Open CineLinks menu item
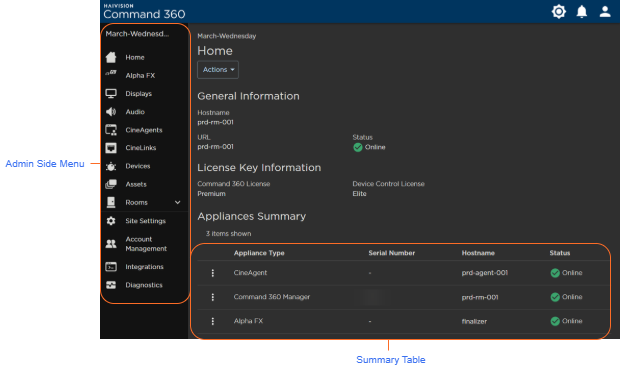The width and height of the screenshot is (620, 365). pyautogui.click(x=141, y=148)
